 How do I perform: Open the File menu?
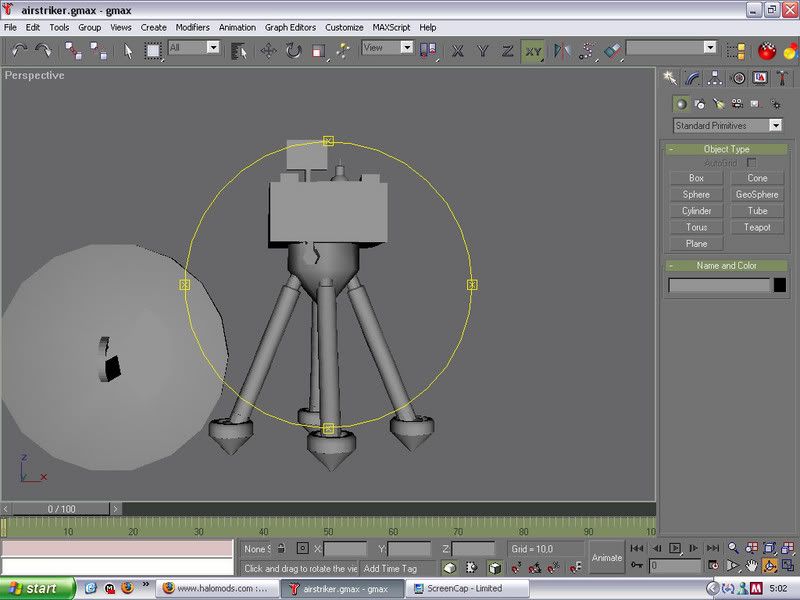(x=10, y=28)
